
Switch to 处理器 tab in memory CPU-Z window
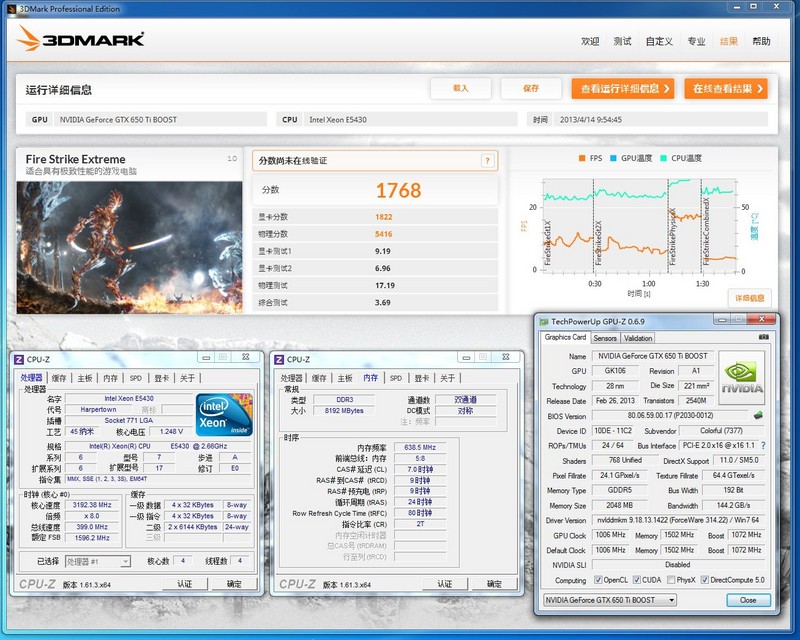[x=291, y=378]
